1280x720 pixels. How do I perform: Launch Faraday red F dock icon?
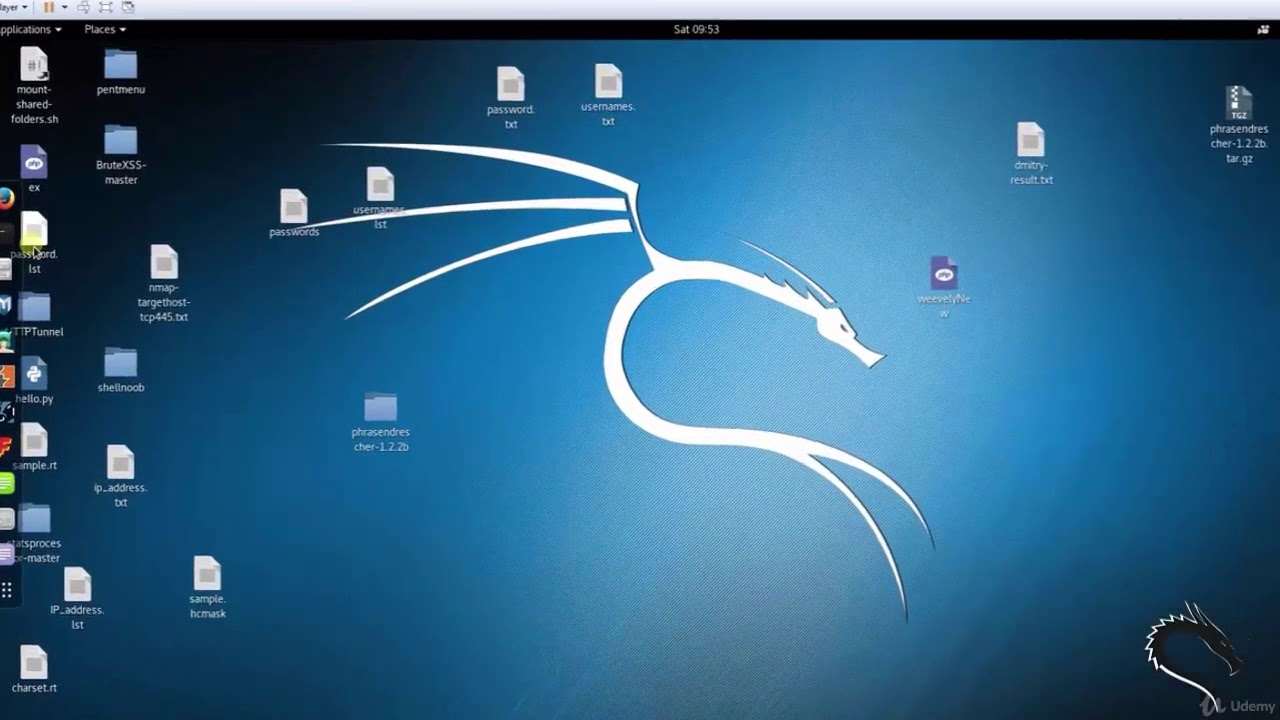coord(5,447)
